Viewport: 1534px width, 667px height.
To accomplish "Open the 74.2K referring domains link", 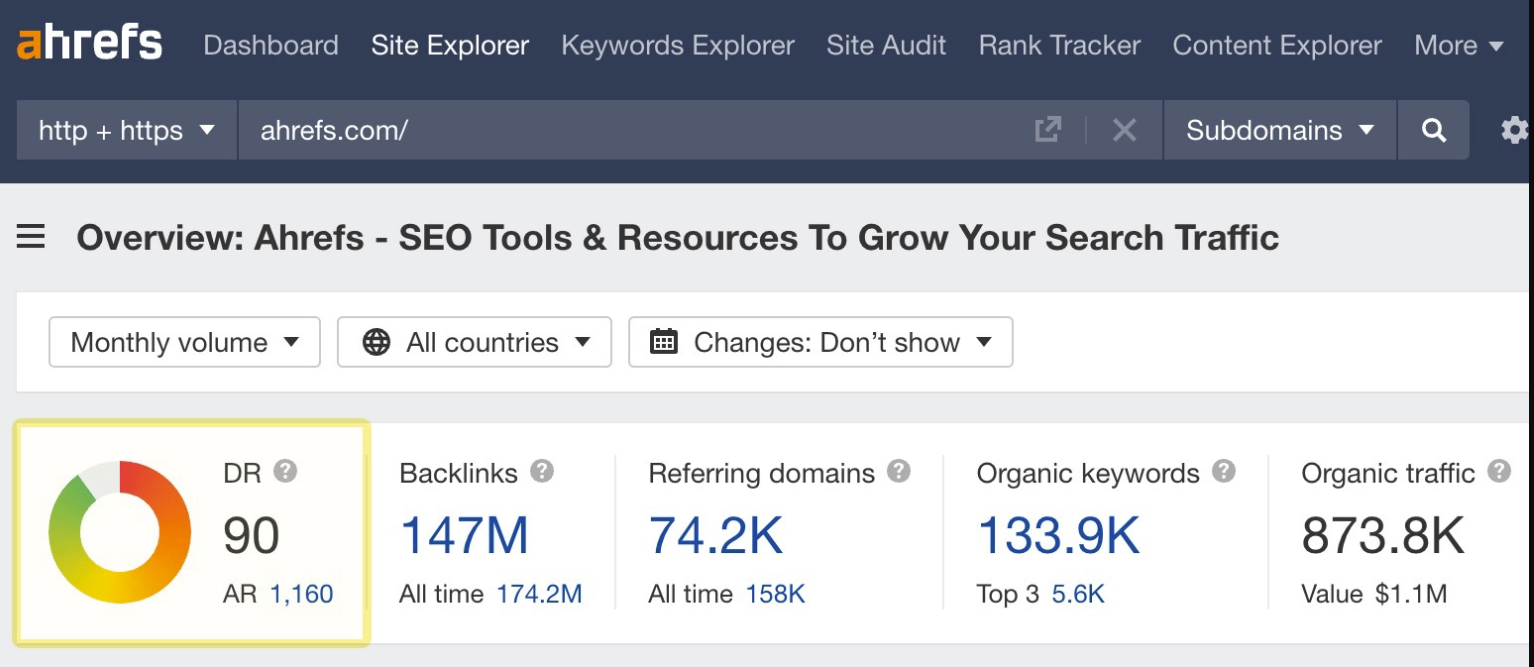I will [x=716, y=535].
